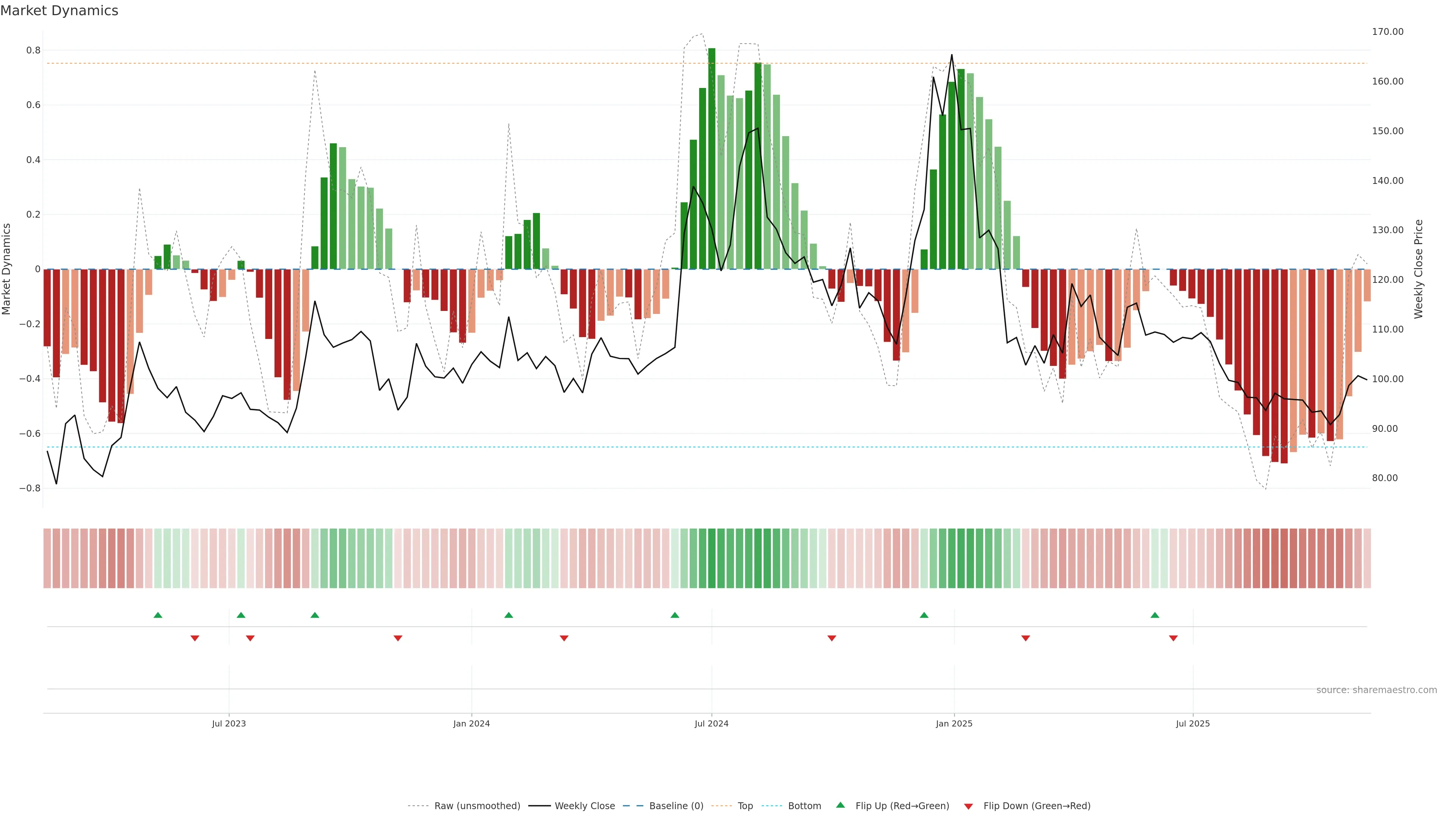Viewport: 1456px width, 819px height.
Task: Click the green Flip Up triangle in legend
Action: pyautogui.click(x=841, y=805)
